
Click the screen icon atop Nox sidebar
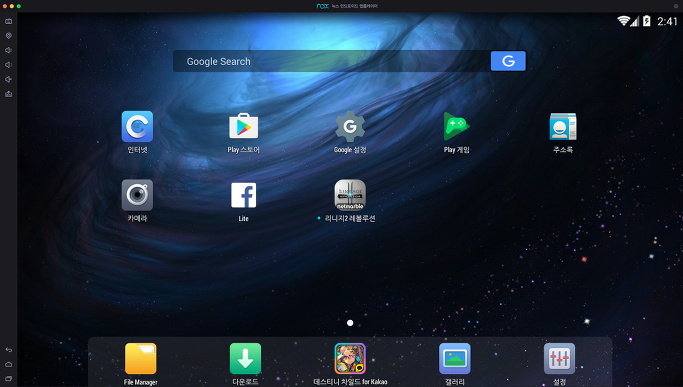click(8, 21)
